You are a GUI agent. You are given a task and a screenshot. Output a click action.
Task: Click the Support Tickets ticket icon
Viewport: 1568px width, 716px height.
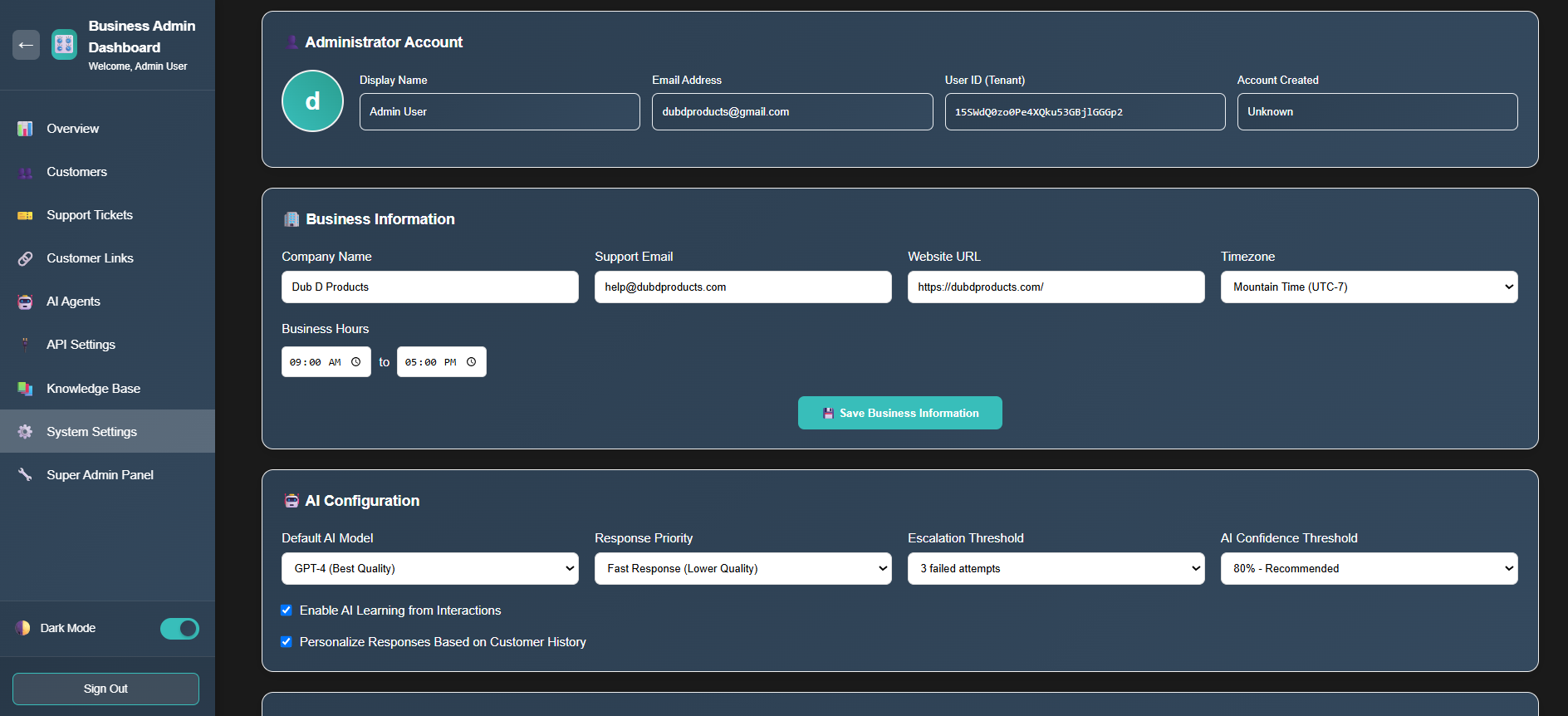(x=25, y=215)
